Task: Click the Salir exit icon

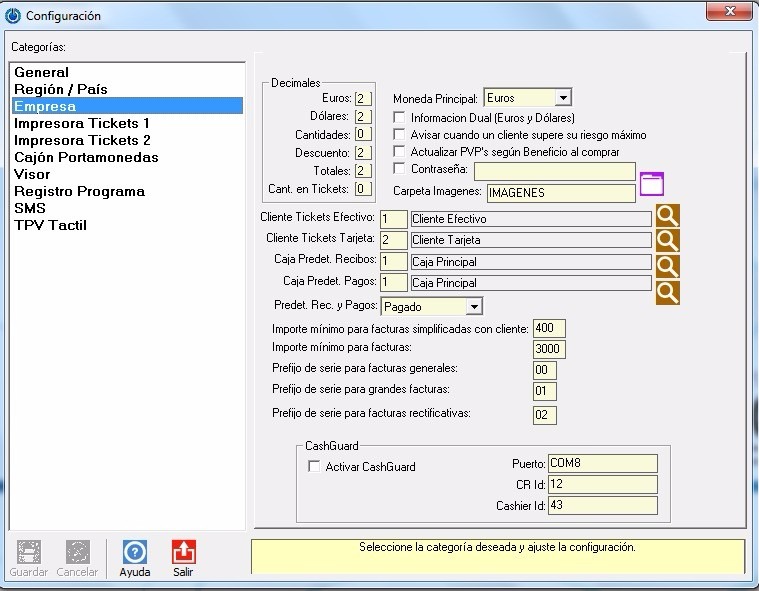Action: pyautogui.click(x=183, y=552)
